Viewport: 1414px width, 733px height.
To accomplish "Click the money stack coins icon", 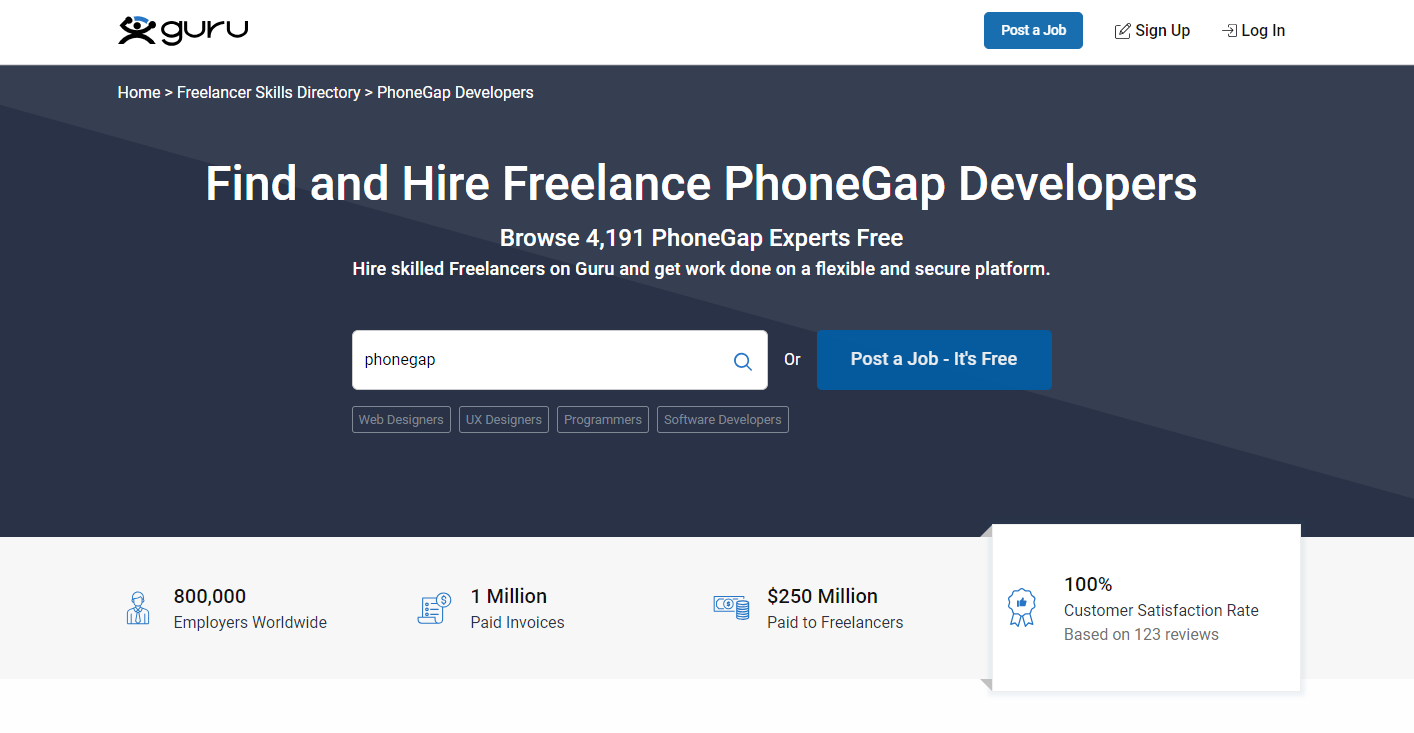I will (x=731, y=607).
